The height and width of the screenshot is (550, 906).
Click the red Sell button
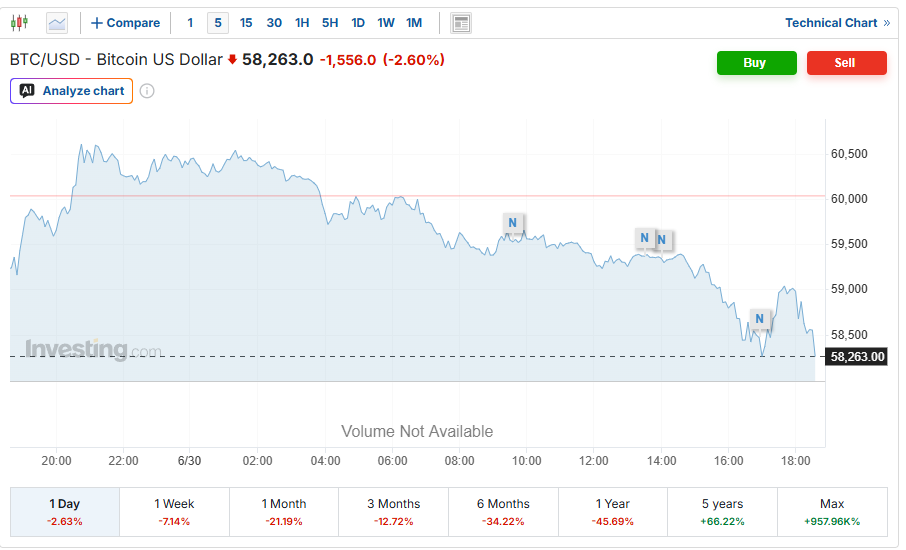click(x=846, y=63)
